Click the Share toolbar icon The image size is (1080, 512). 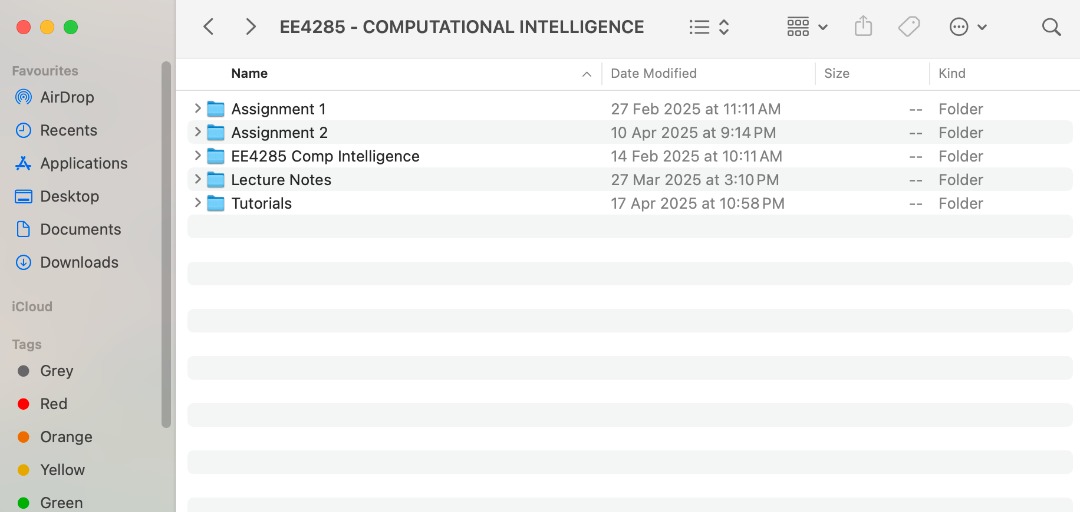pyautogui.click(x=863, y=27)
